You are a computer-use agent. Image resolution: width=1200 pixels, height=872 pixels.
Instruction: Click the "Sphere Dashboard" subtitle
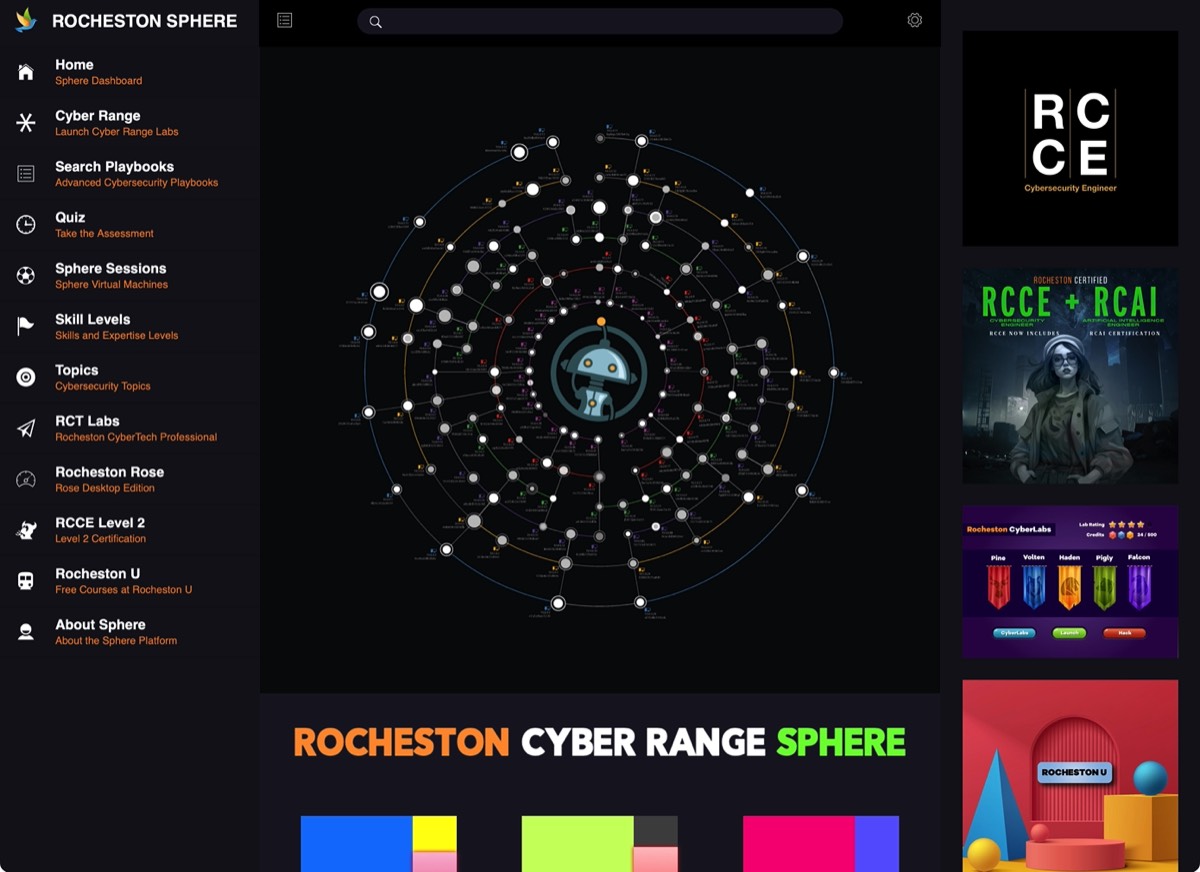98,81
